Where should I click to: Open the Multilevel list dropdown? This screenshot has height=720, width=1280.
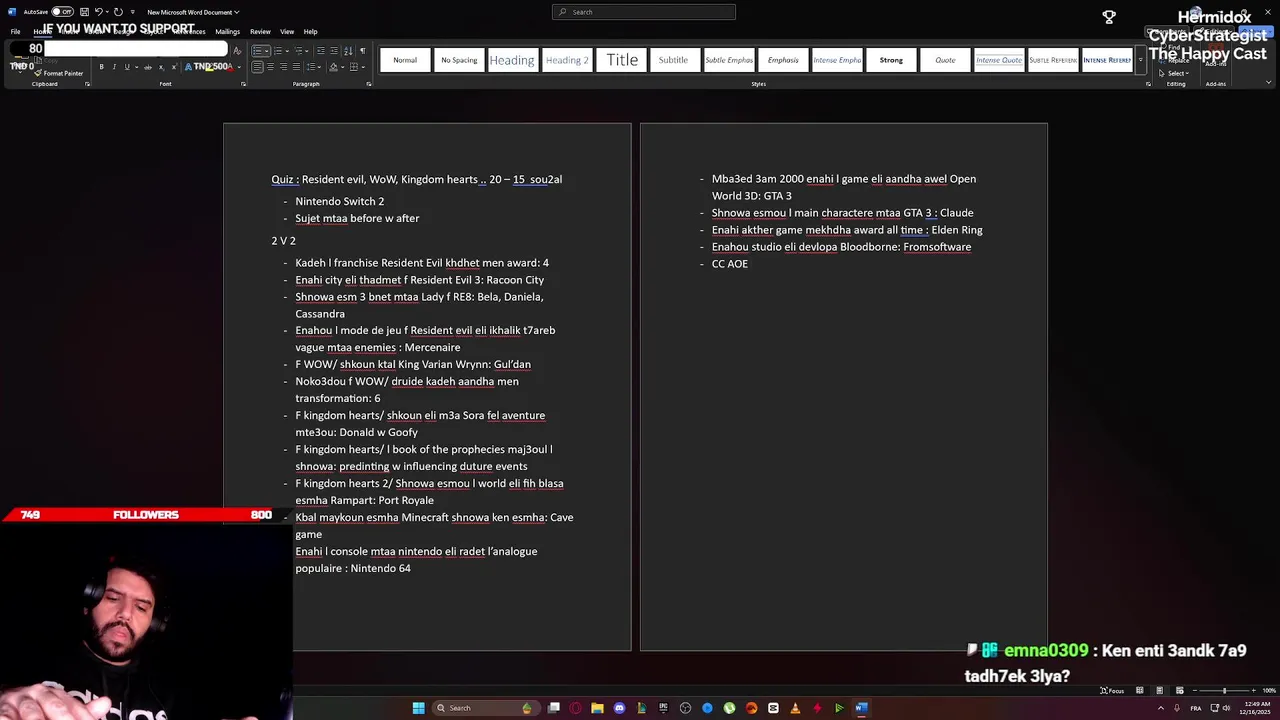click(x=307, y=51)
